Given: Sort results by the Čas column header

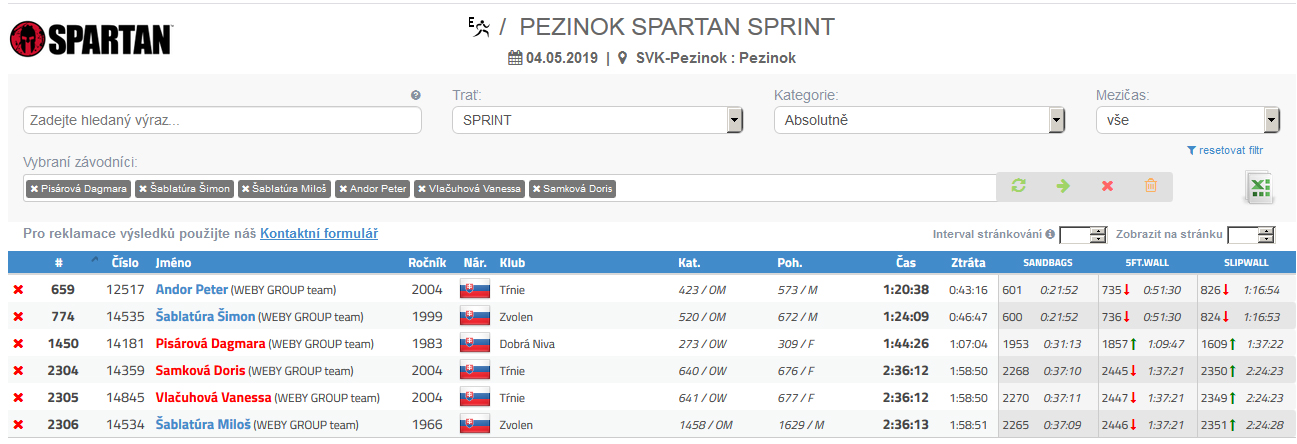Looking at the screenshot, I should click(906, 263).
